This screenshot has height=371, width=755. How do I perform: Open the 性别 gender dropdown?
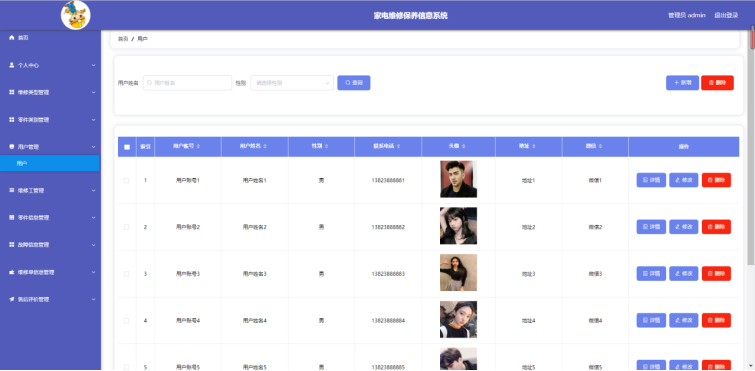pos(292,83)
